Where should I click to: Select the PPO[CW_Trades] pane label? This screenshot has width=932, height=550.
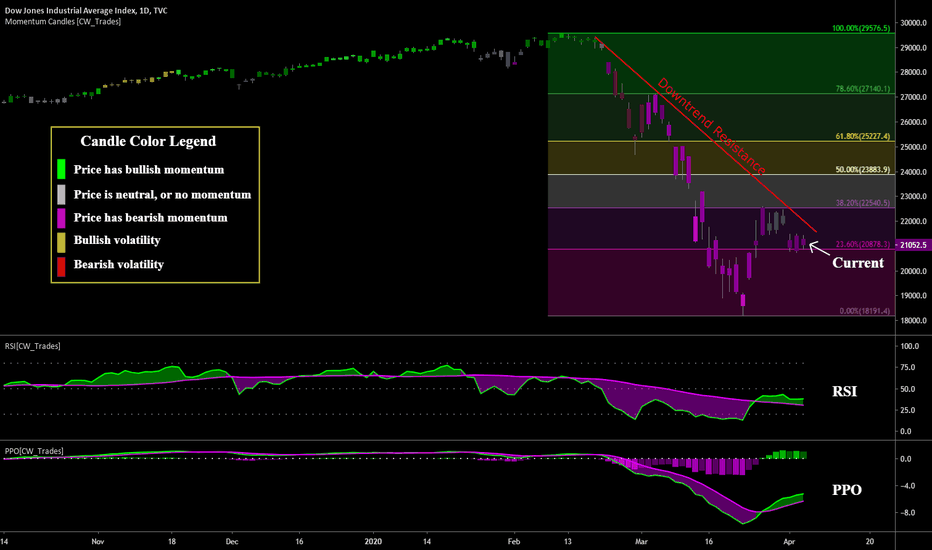tap(34, 451)
